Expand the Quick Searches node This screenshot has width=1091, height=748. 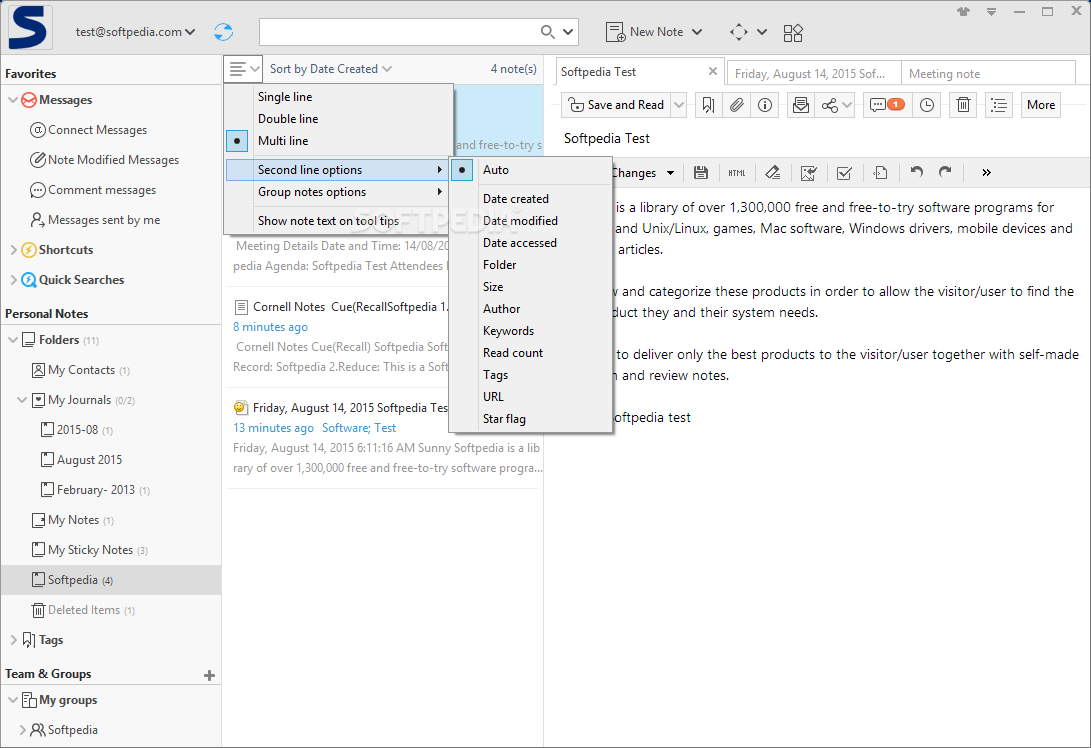click(13, 280)
